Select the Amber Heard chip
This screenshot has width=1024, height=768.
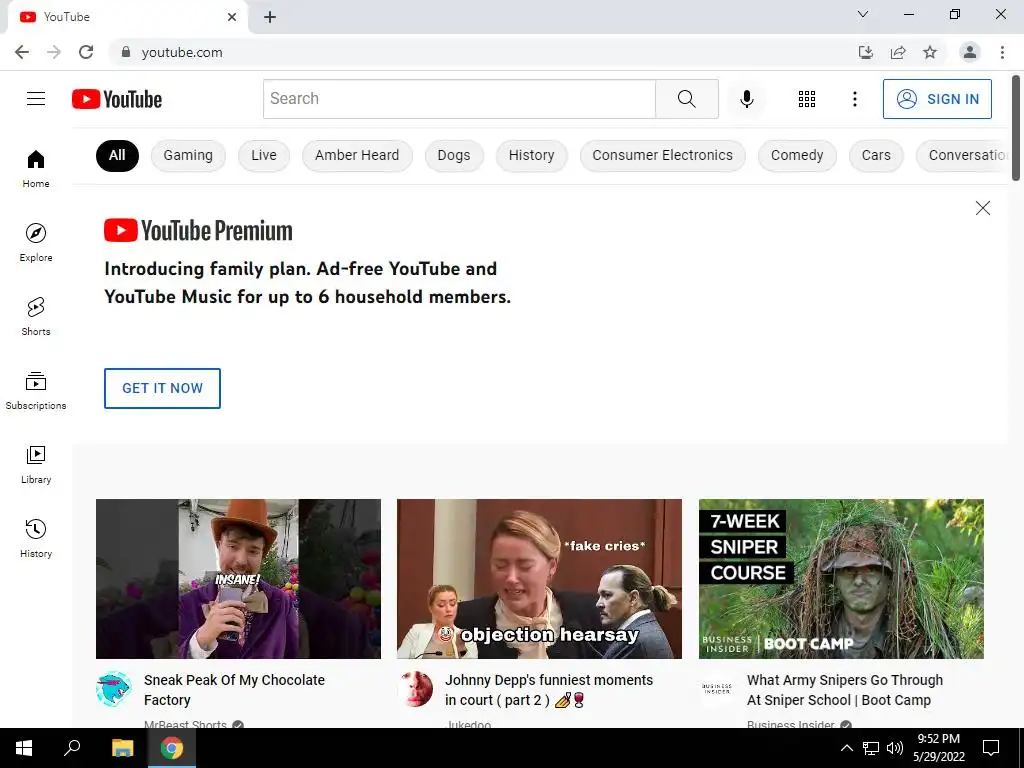tap(357, 155)
